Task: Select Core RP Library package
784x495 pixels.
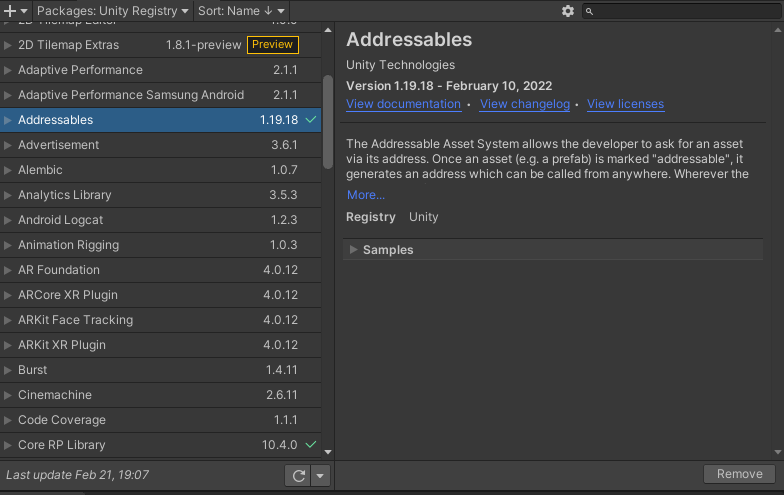Action: (160, 445)
